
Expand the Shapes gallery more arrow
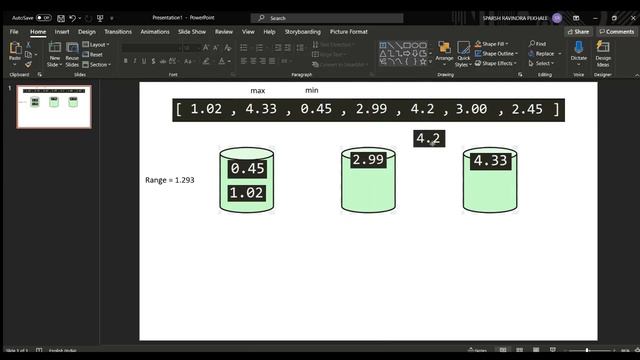coord(431,62)
